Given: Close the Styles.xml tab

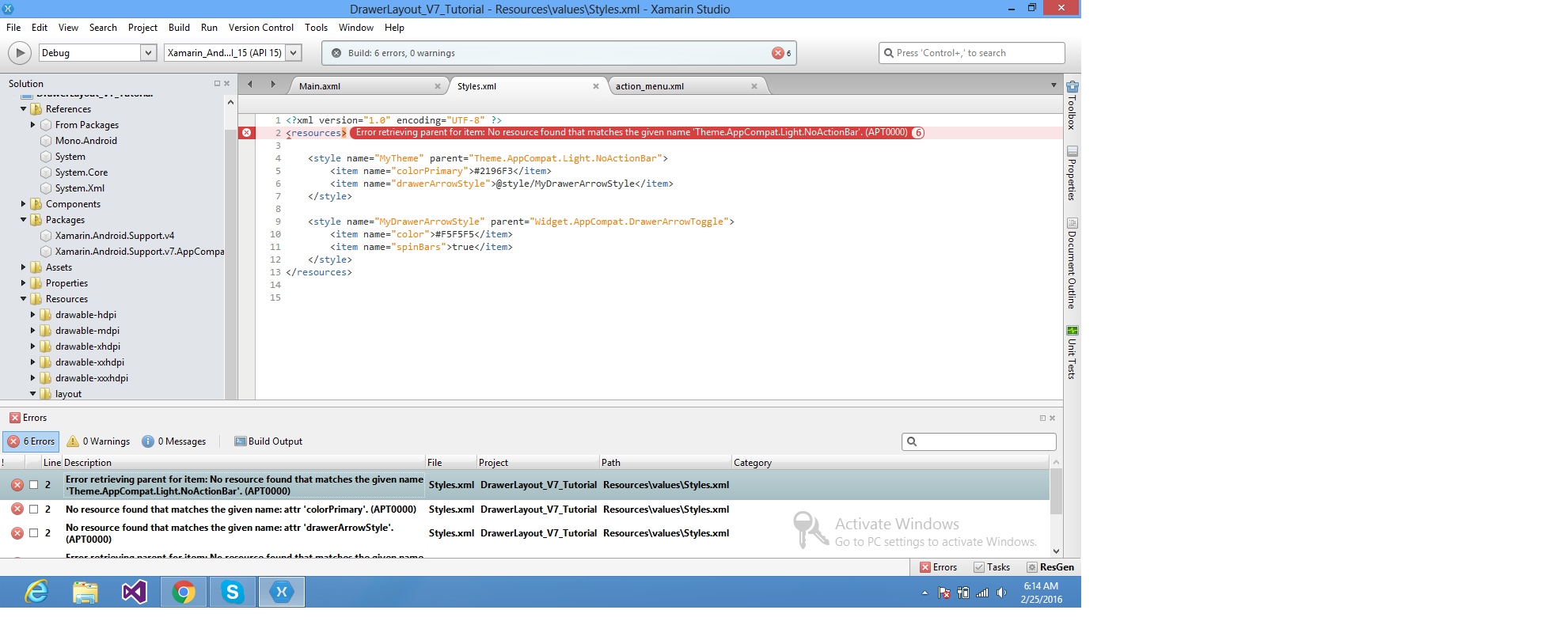Looking at the screenshot, I should pos(596,86).
